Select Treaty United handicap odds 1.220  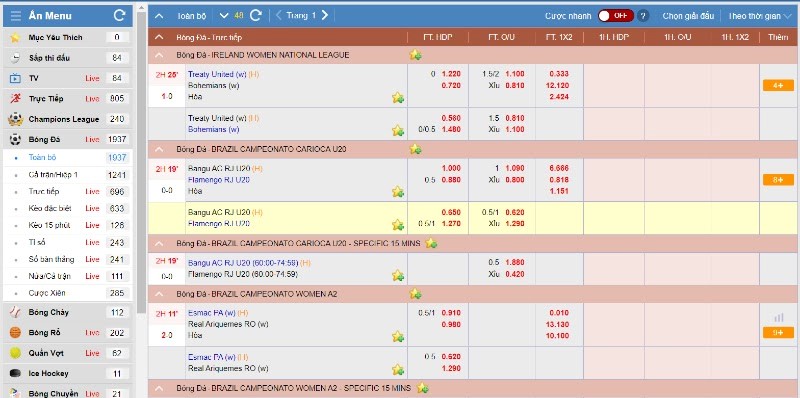pyautogui.click(x=451, y=74)
